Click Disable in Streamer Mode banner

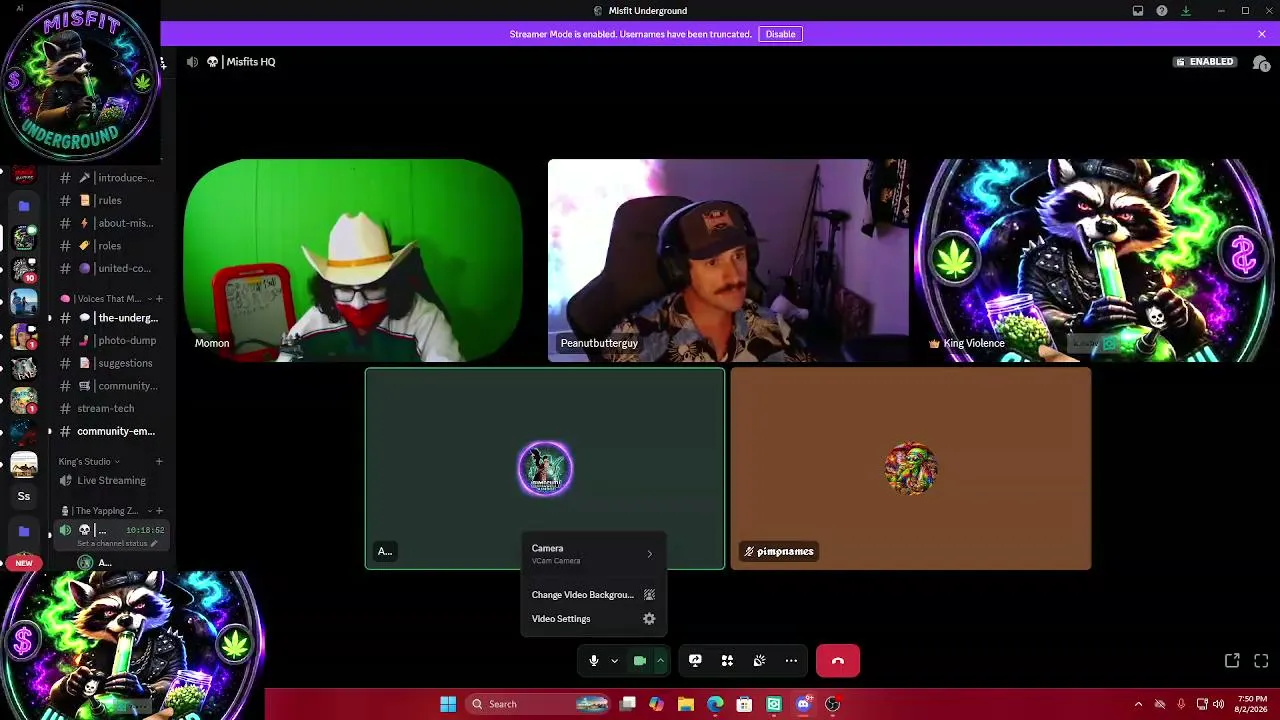click(x=780, y=34)
